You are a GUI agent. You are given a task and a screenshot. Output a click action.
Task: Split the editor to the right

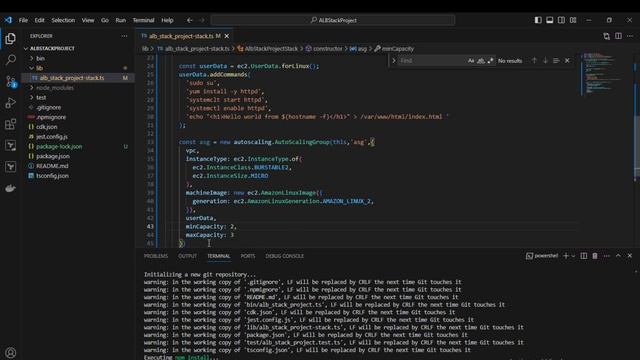pyautogui.click(x=618, y=36)
